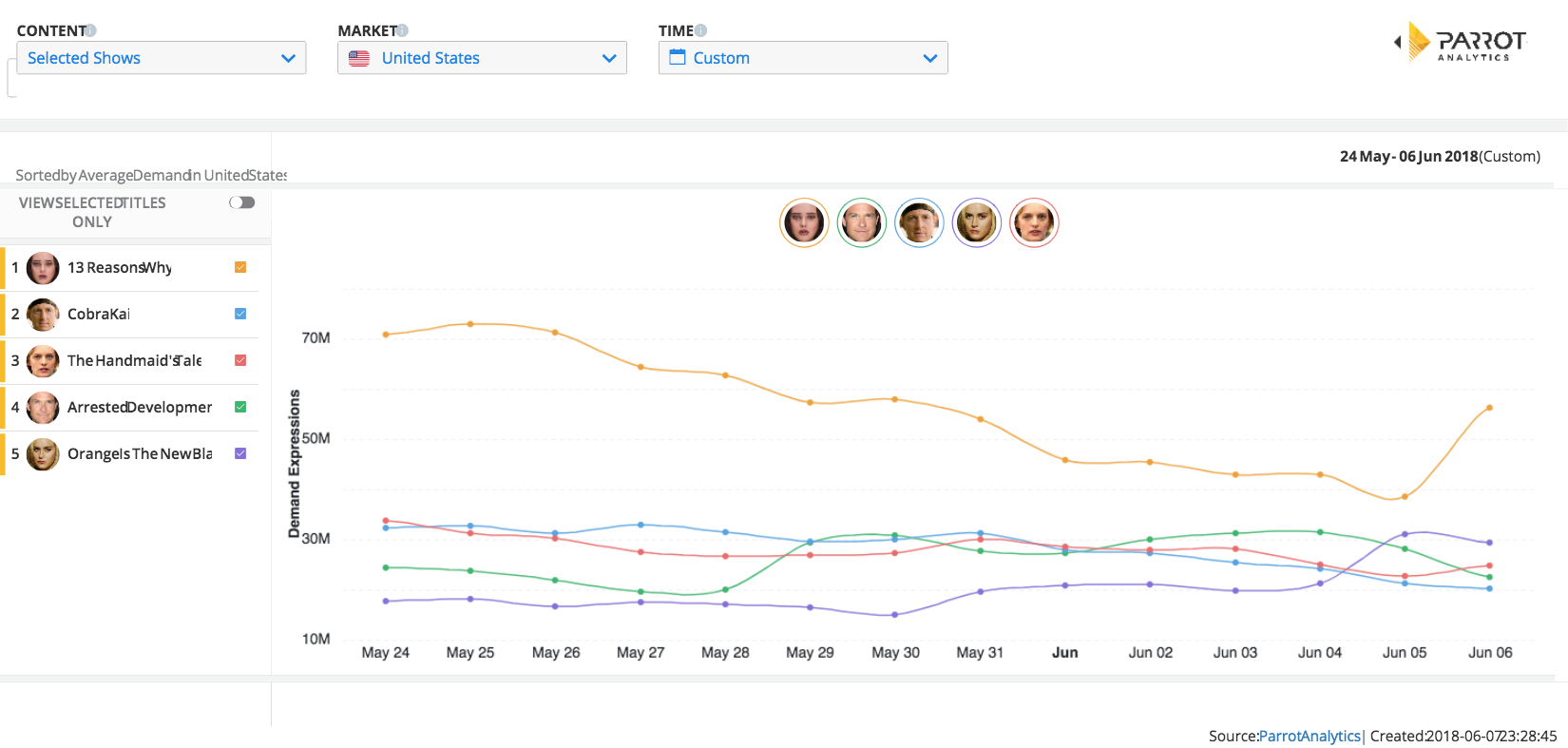Click the 70M y-axis label
The height and width of the screenshot is (748, 1568).
[316, 337]
